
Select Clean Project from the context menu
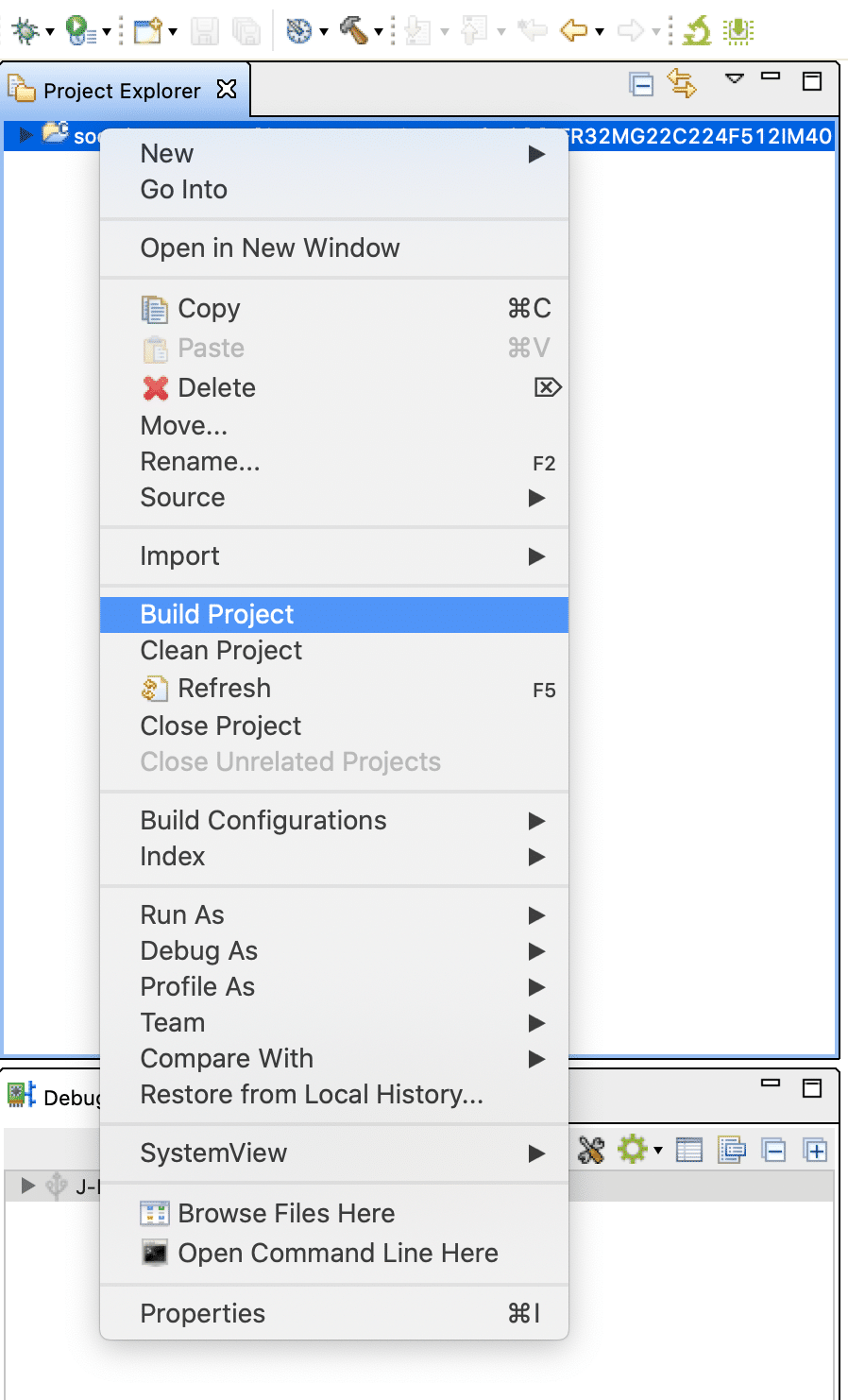pyautogui.click(x=221, y=650)
